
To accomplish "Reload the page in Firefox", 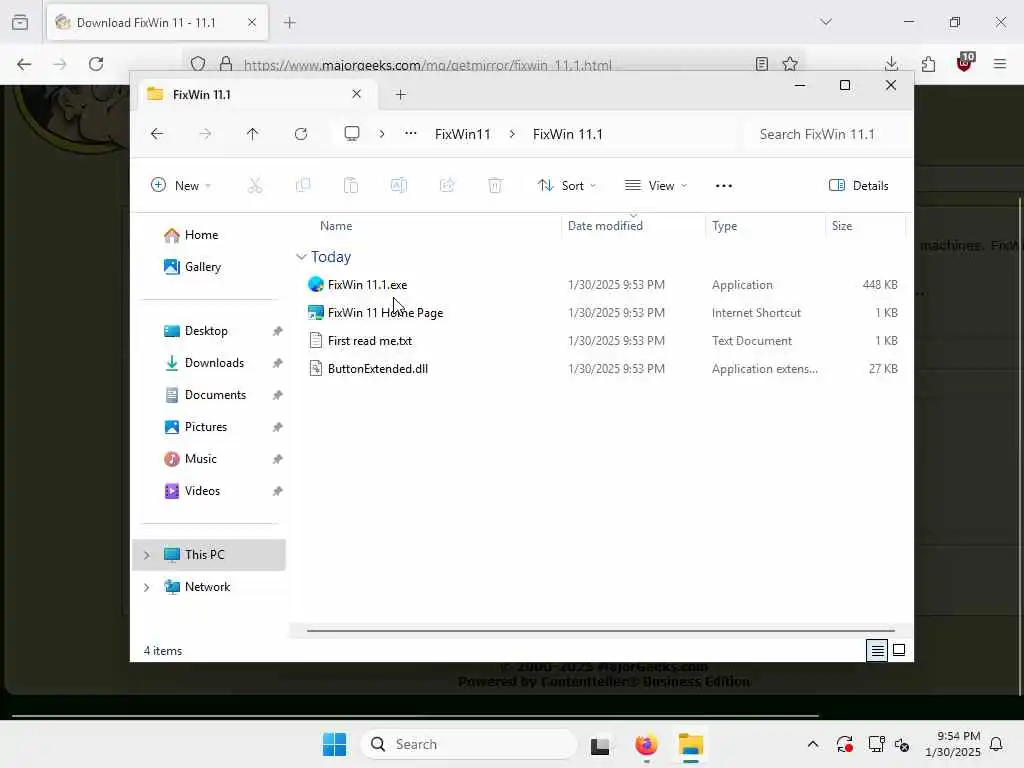I will 96,64.
